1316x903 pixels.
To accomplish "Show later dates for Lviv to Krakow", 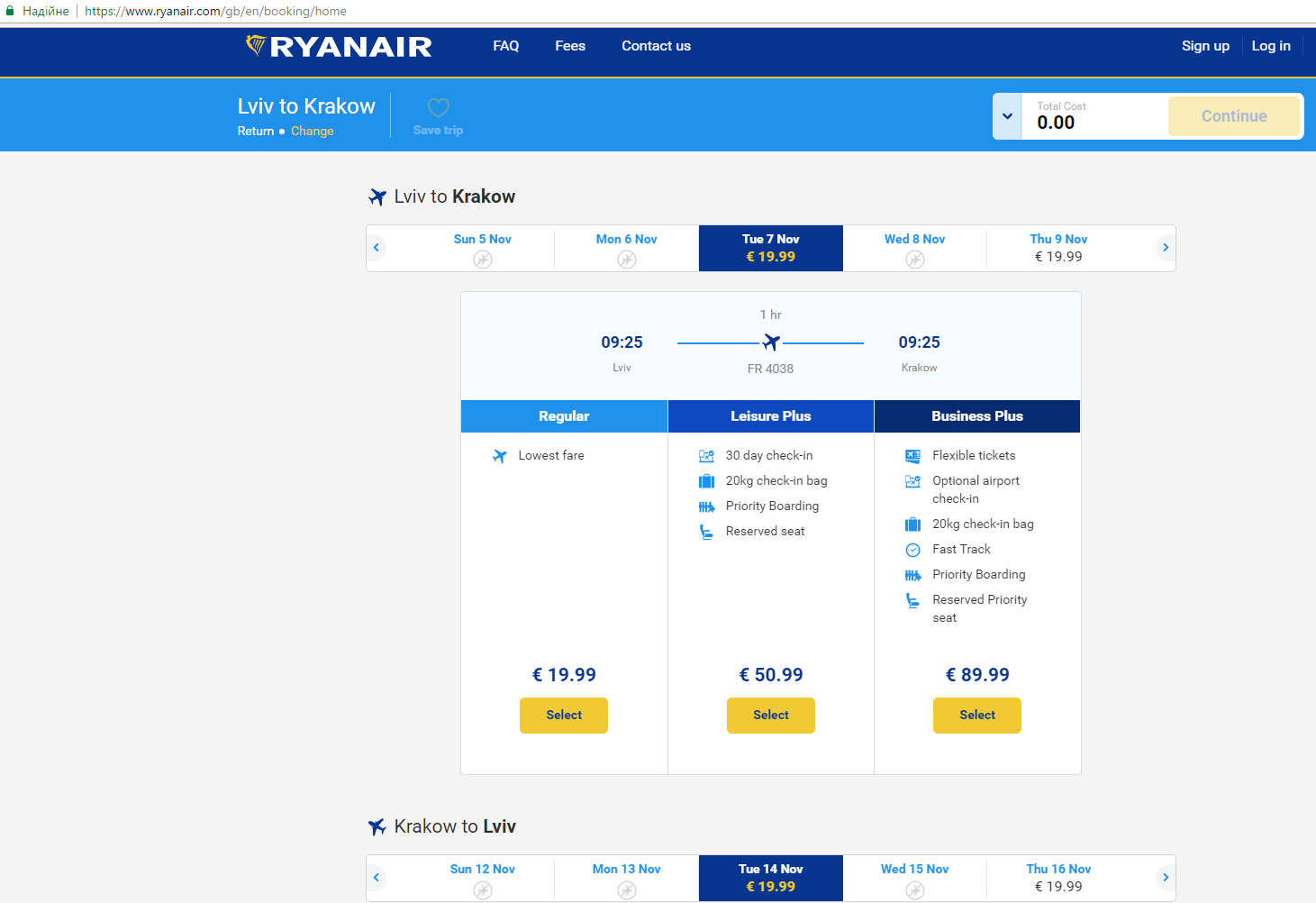I will [x=1166, y=248].
